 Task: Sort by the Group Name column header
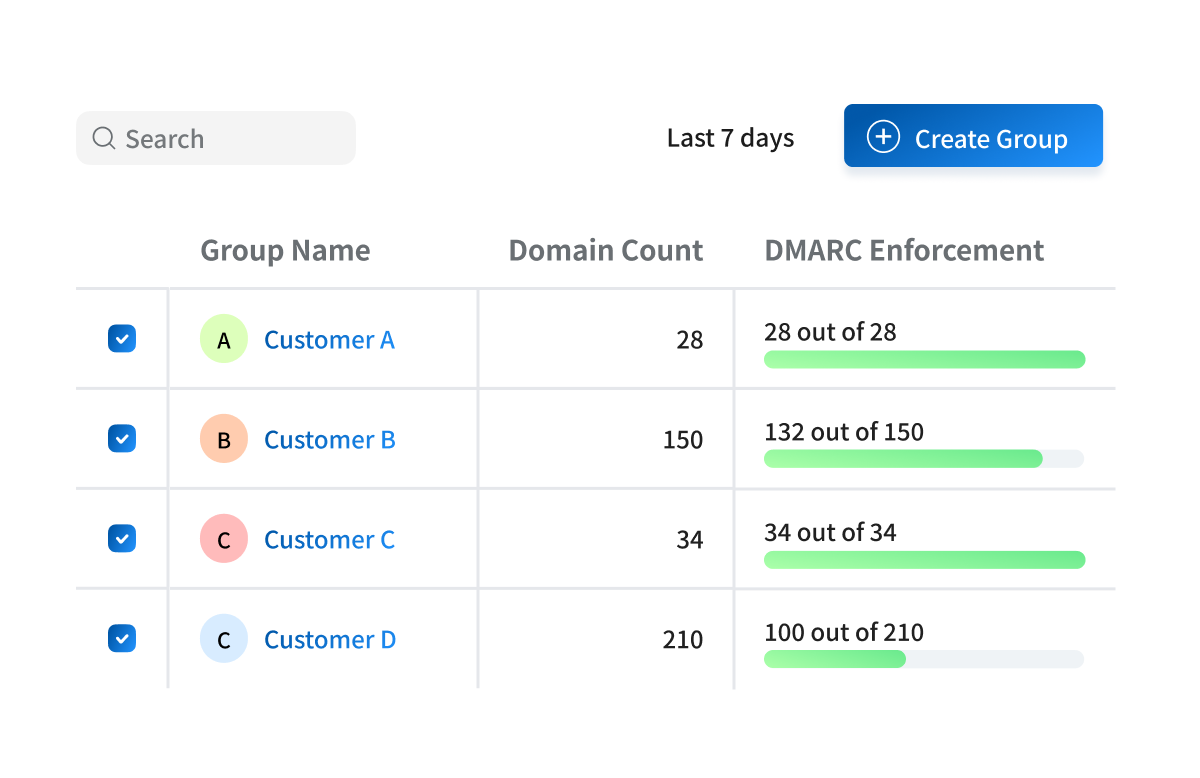285,250
